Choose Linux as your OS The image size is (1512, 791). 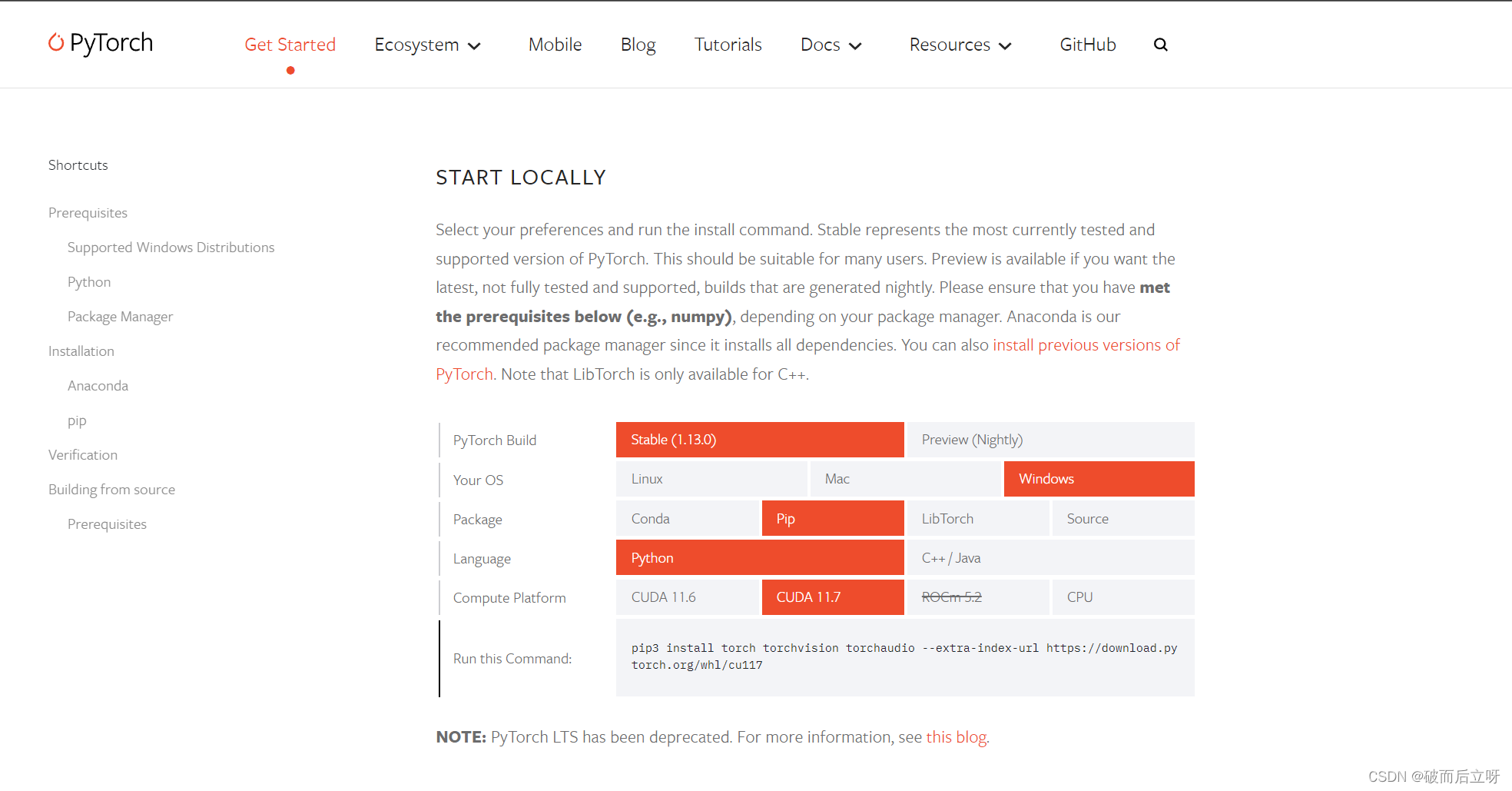click(x=711, y=479)
